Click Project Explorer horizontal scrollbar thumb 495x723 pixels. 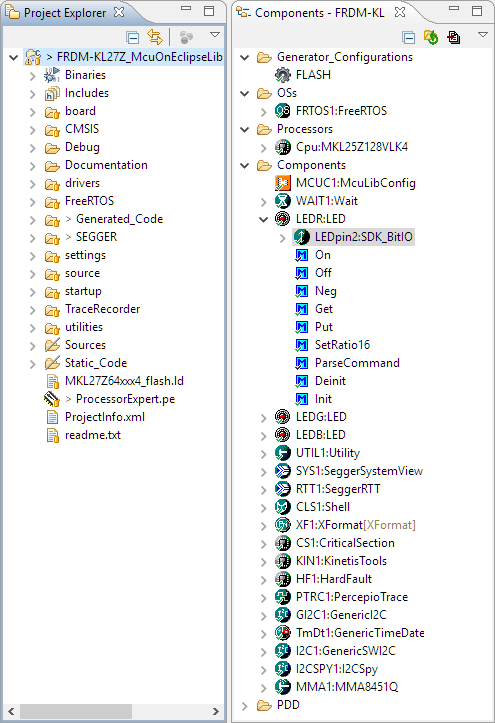coord(77,711)
